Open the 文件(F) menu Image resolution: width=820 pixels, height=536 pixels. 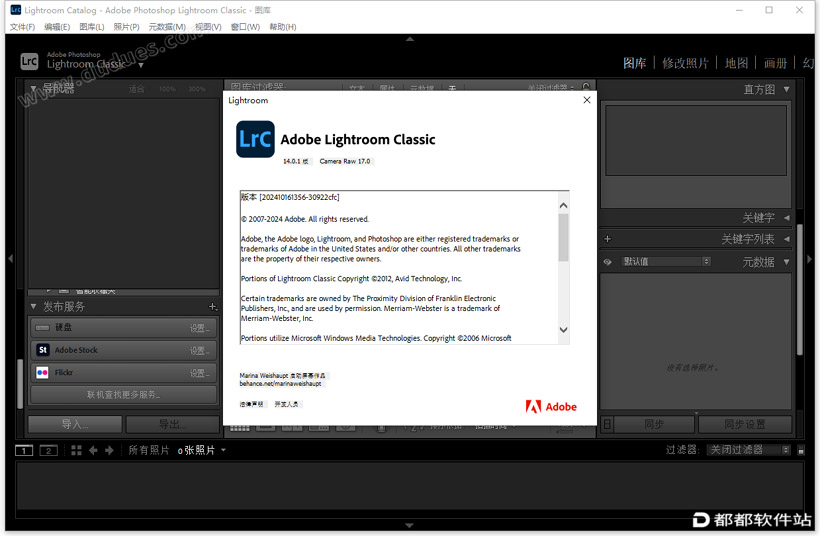point(22,27)
